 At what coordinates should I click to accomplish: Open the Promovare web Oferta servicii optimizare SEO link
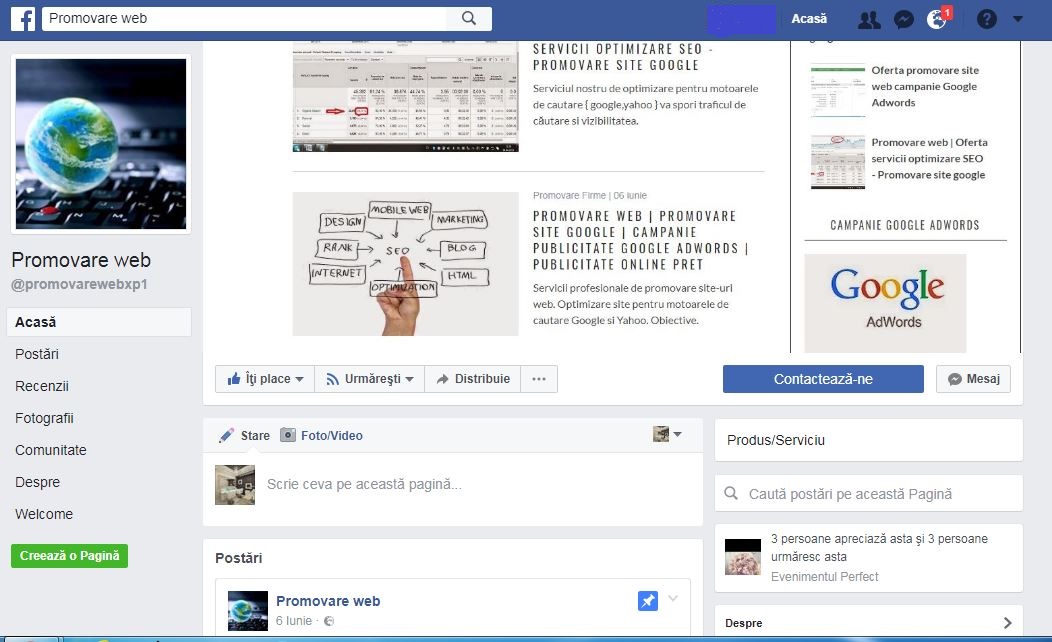929,158
